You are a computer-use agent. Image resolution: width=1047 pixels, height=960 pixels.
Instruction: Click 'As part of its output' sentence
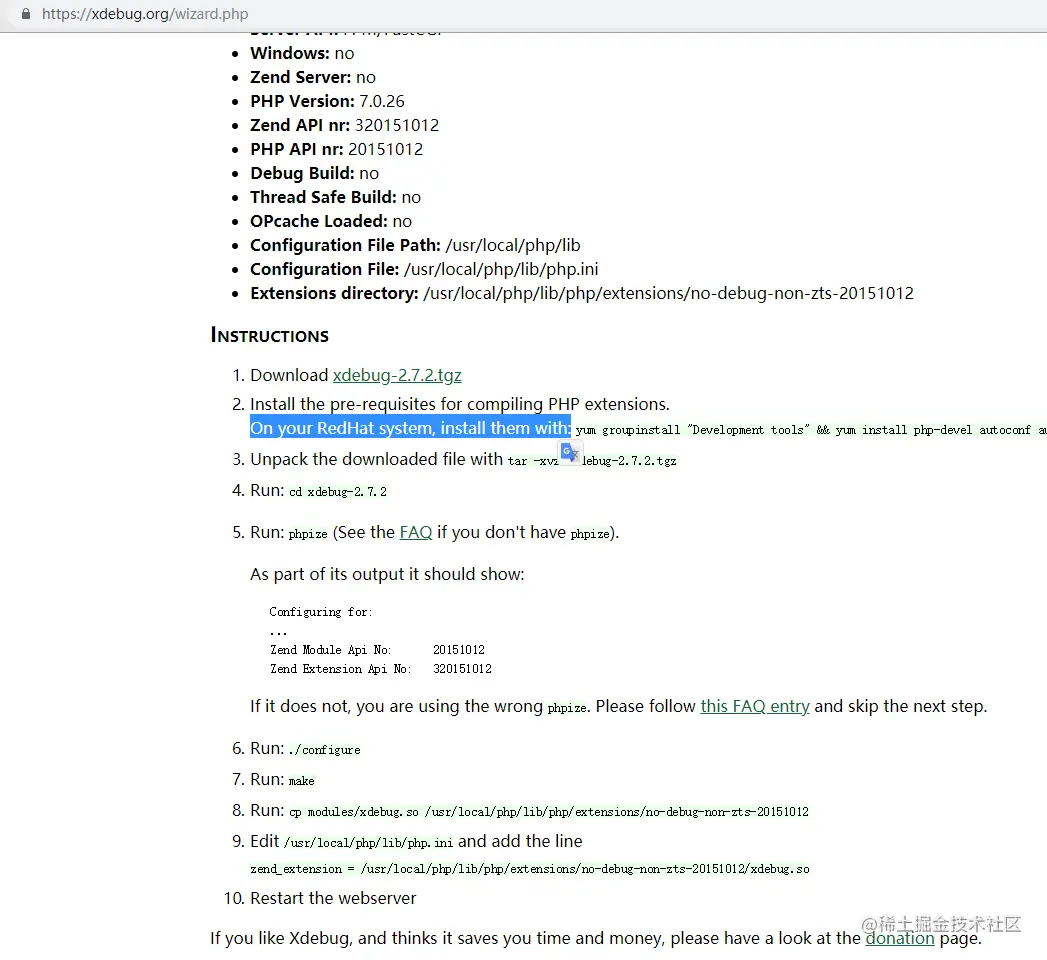(x=387, y=574)
